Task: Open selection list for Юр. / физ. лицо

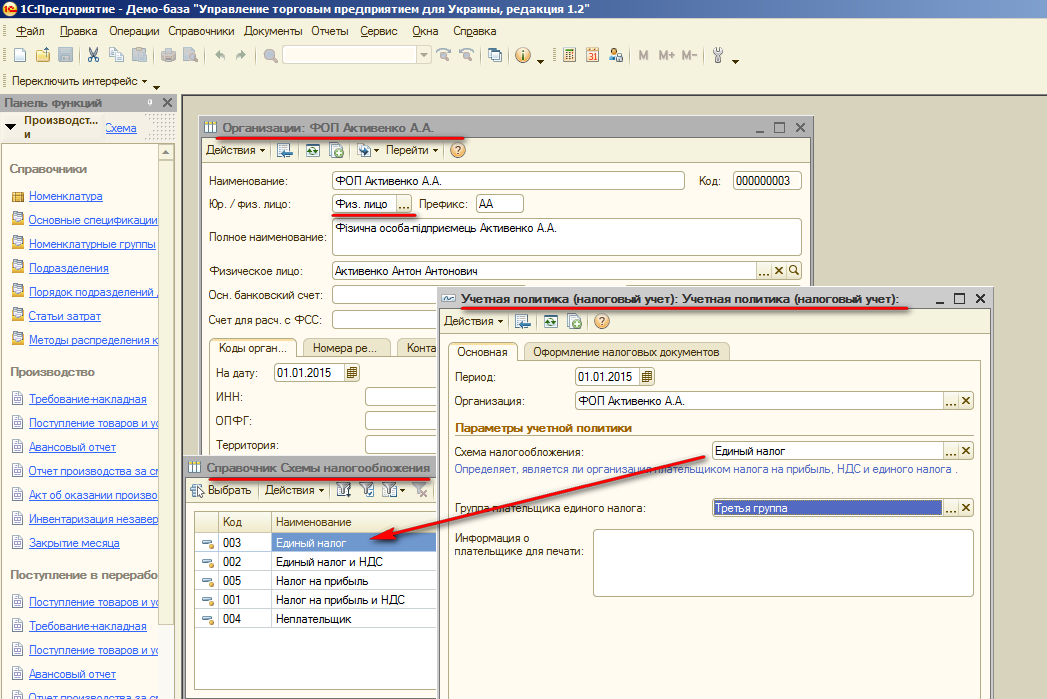Action: (x=404, y=204)
